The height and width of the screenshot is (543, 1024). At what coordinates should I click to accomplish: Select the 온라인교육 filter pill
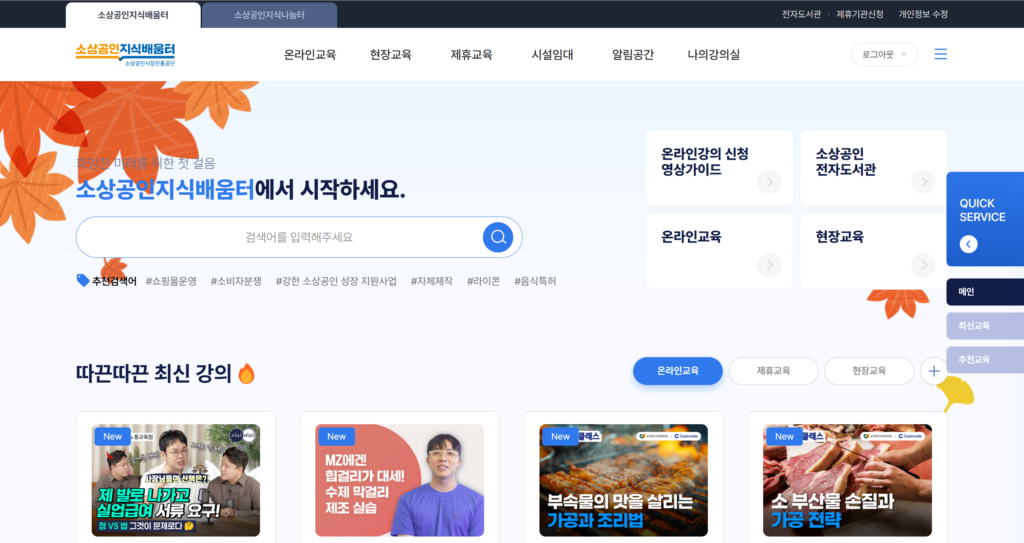678,370
